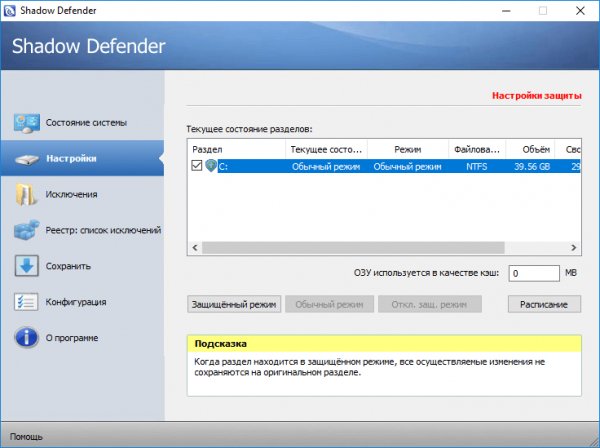Click the Помощь help link
This screenshot has width=600, height=448.
[x=26, y=437]
